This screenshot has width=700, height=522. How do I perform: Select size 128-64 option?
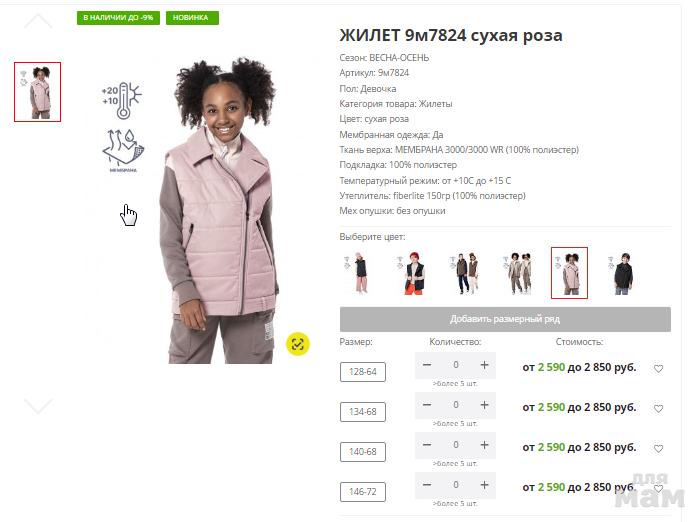(362, 372)
